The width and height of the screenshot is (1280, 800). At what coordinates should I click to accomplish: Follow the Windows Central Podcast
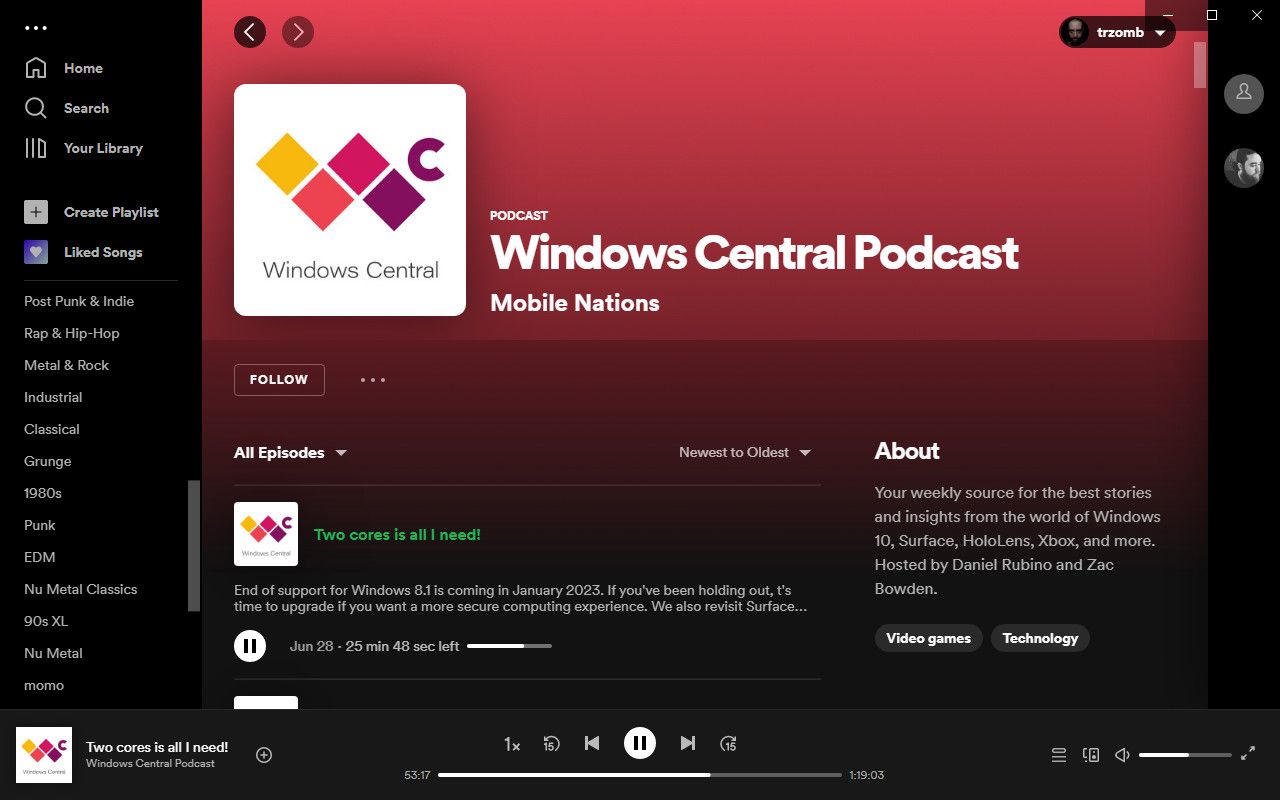[279, 380]
